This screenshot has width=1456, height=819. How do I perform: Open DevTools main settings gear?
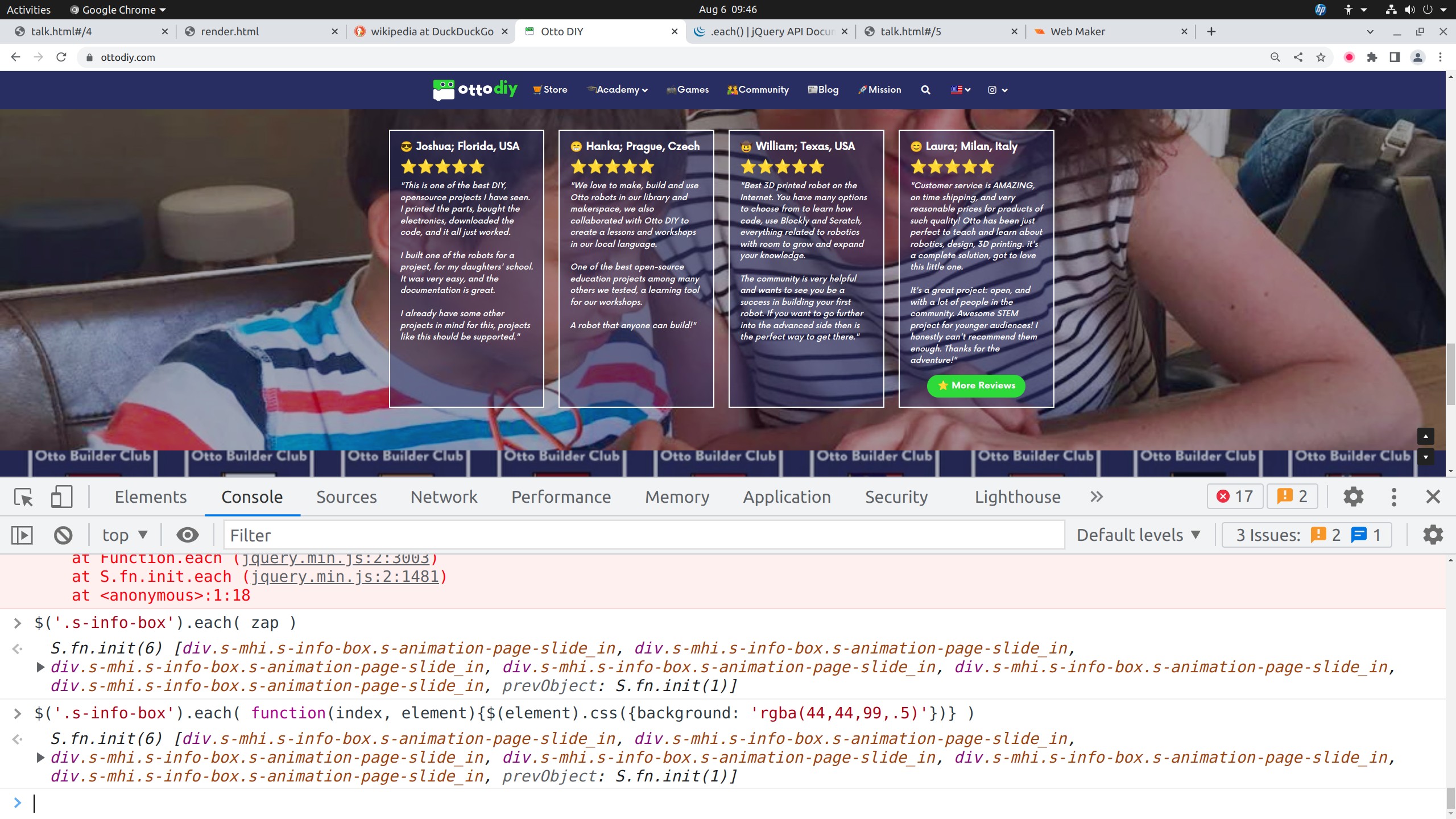[x=1353, y=497]
